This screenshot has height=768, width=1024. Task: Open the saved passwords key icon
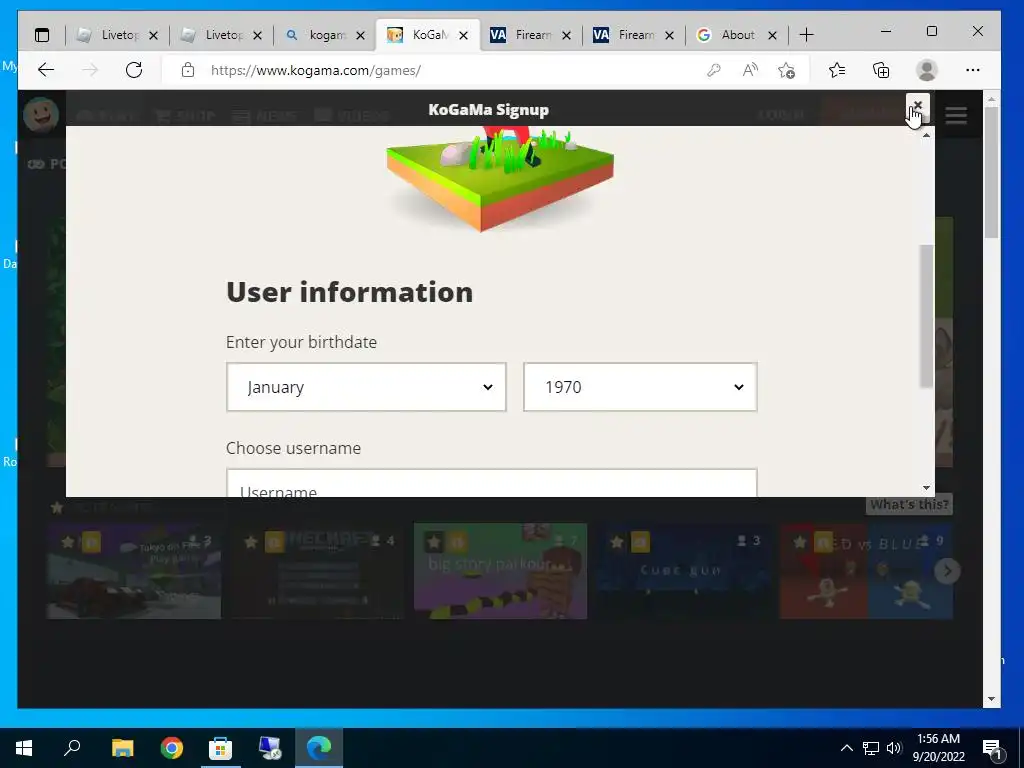(x=714, y=70)
